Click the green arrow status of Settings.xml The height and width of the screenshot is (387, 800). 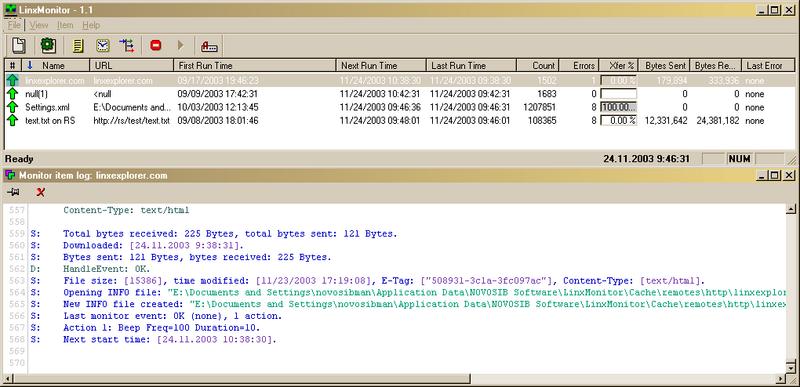pyautogui.click(x=12, y=107)
